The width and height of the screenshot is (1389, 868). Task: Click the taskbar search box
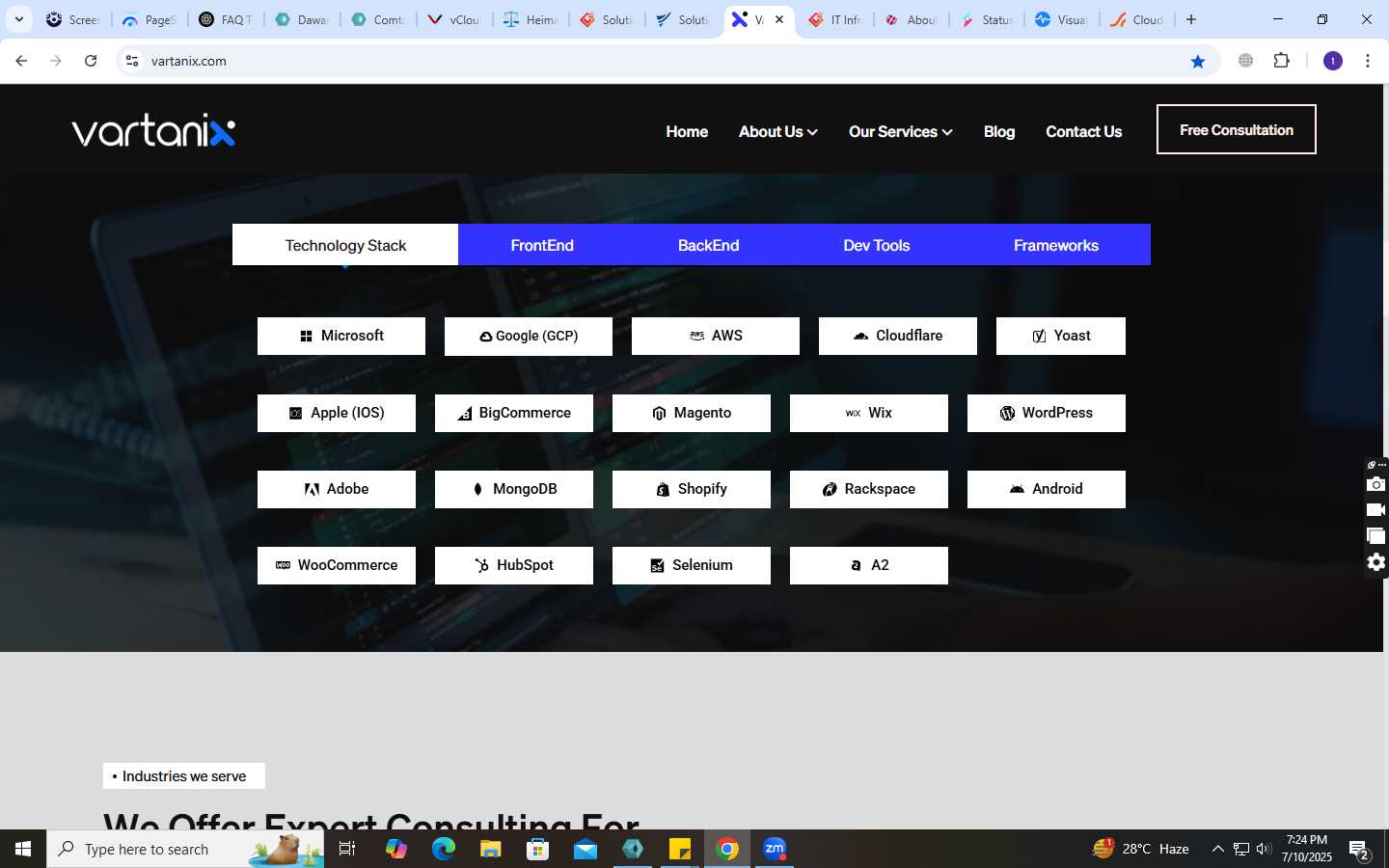tap(185, 849)
